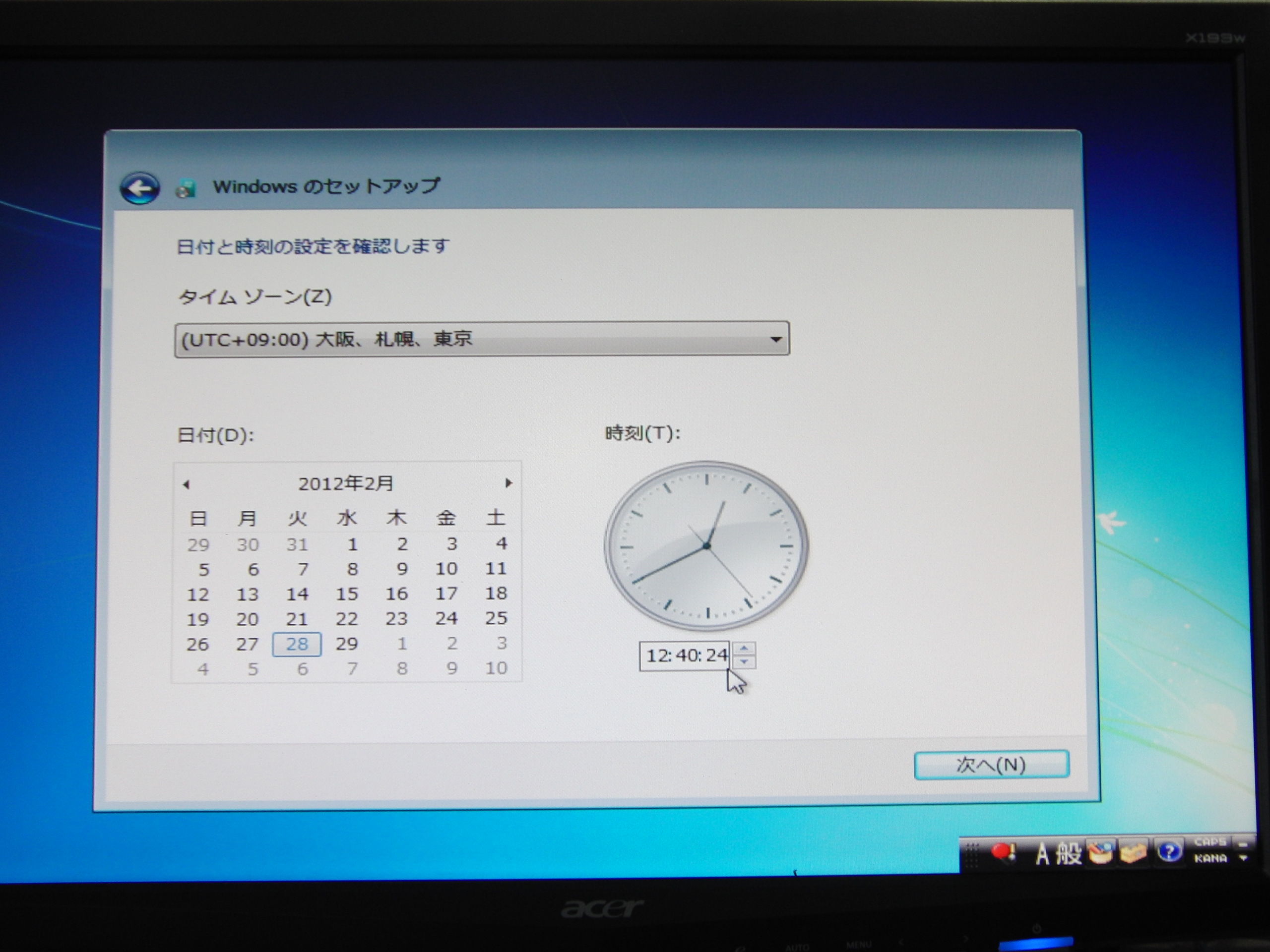Select grayed January 31 date

tap(297, 544)
